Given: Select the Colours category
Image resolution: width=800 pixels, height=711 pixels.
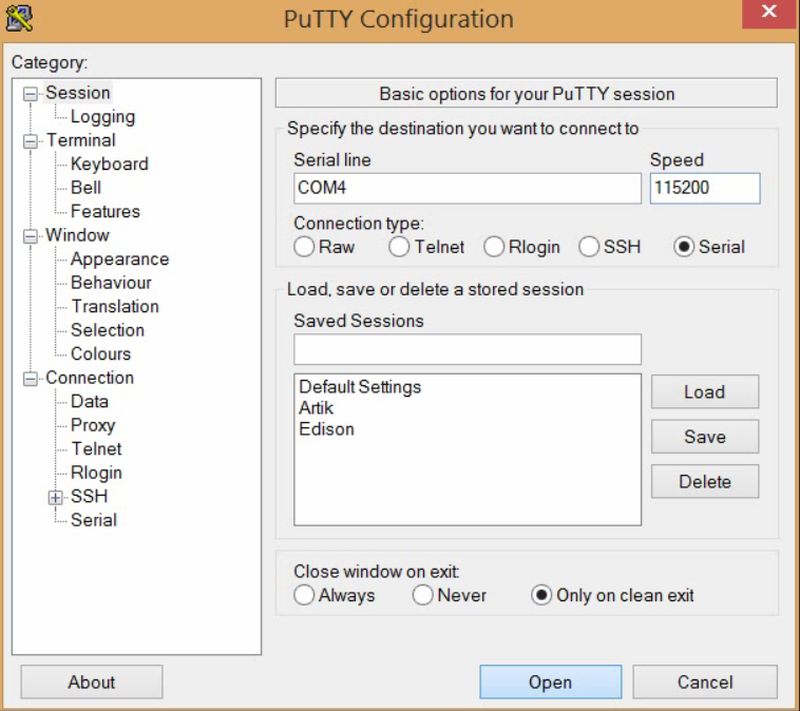Looking at the screenshot, I should point(101,354).
